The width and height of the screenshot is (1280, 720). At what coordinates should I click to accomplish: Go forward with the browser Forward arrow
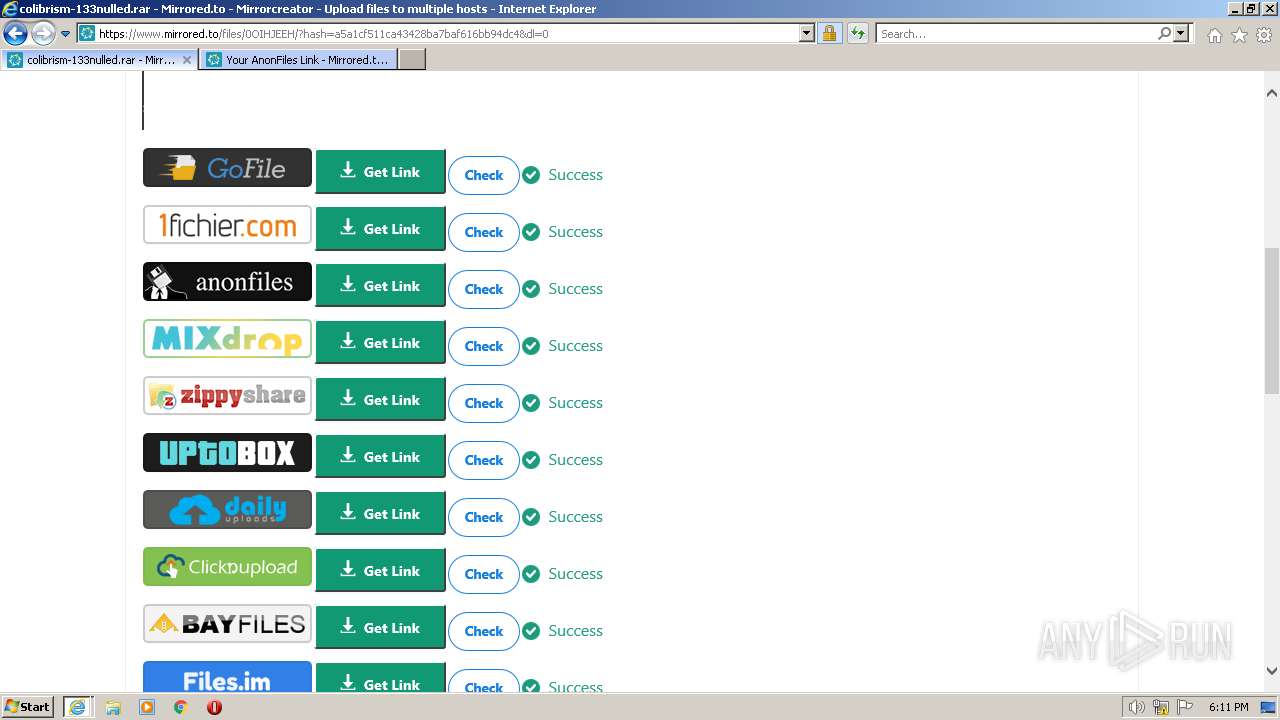point(43,33)
